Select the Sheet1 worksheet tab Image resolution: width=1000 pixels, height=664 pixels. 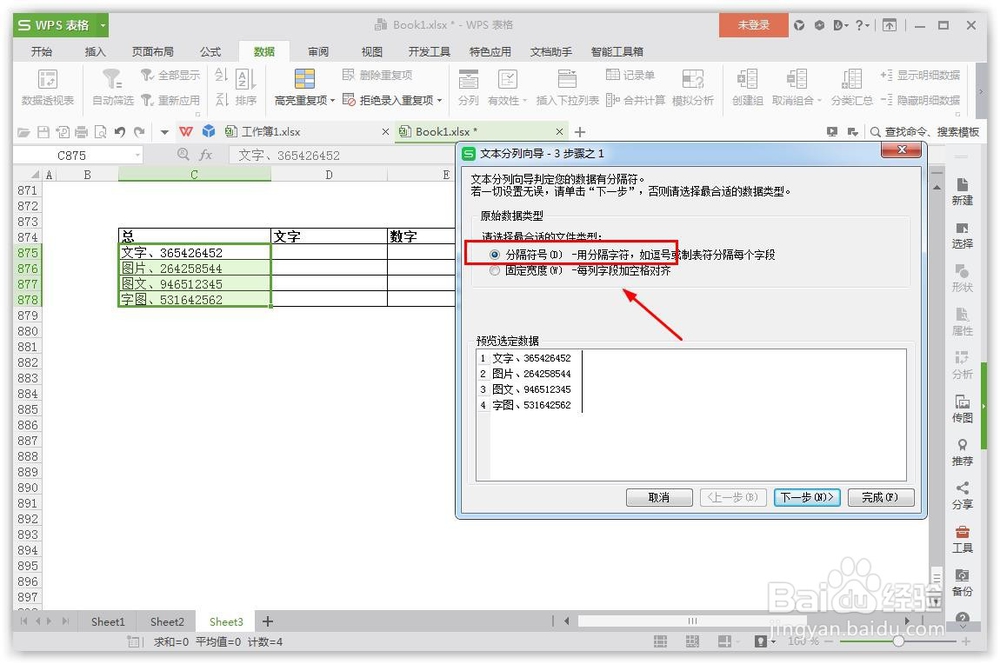(x=107, y=621)
